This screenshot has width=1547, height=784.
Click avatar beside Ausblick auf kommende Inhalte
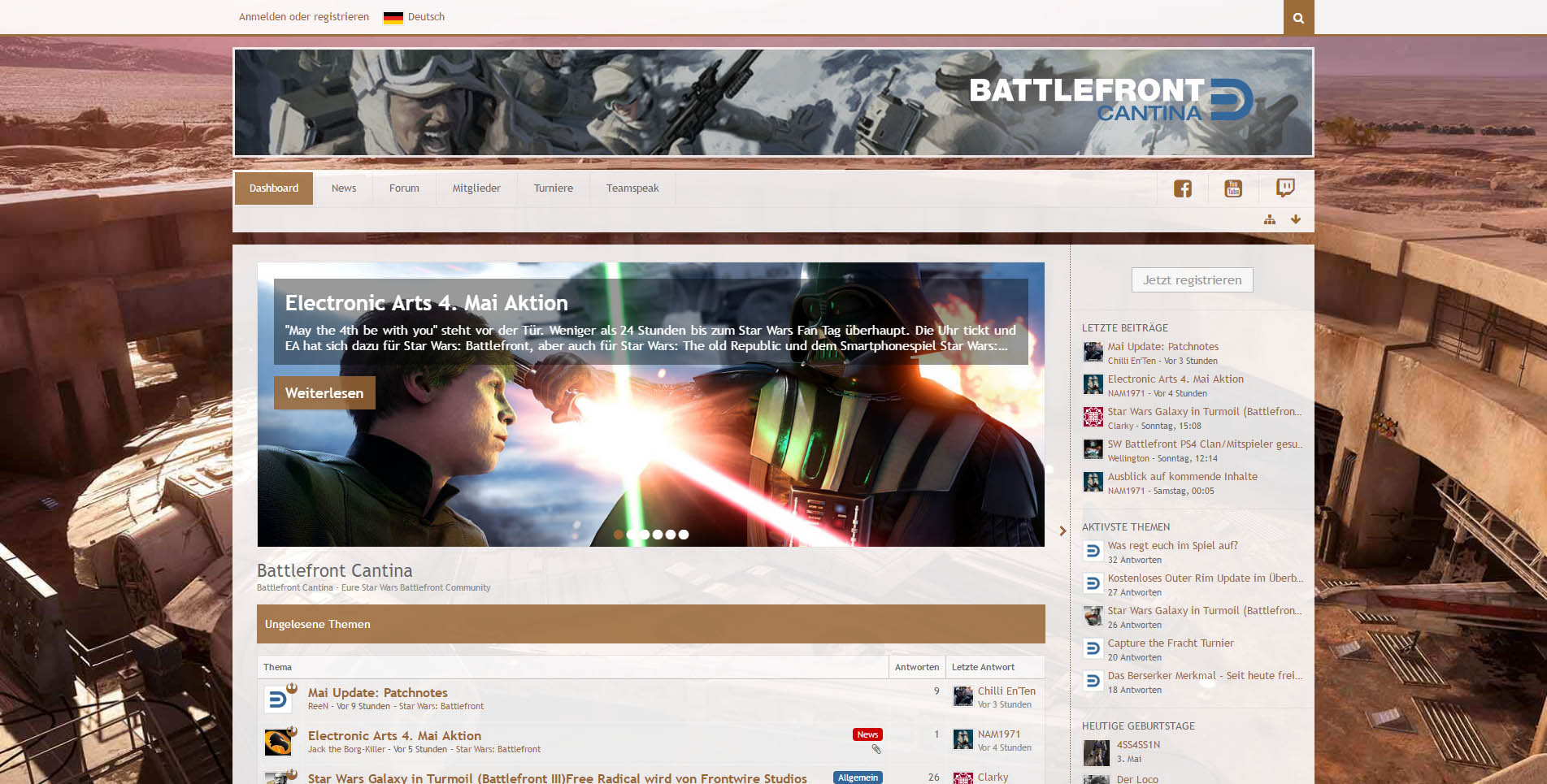(1093, 482)
